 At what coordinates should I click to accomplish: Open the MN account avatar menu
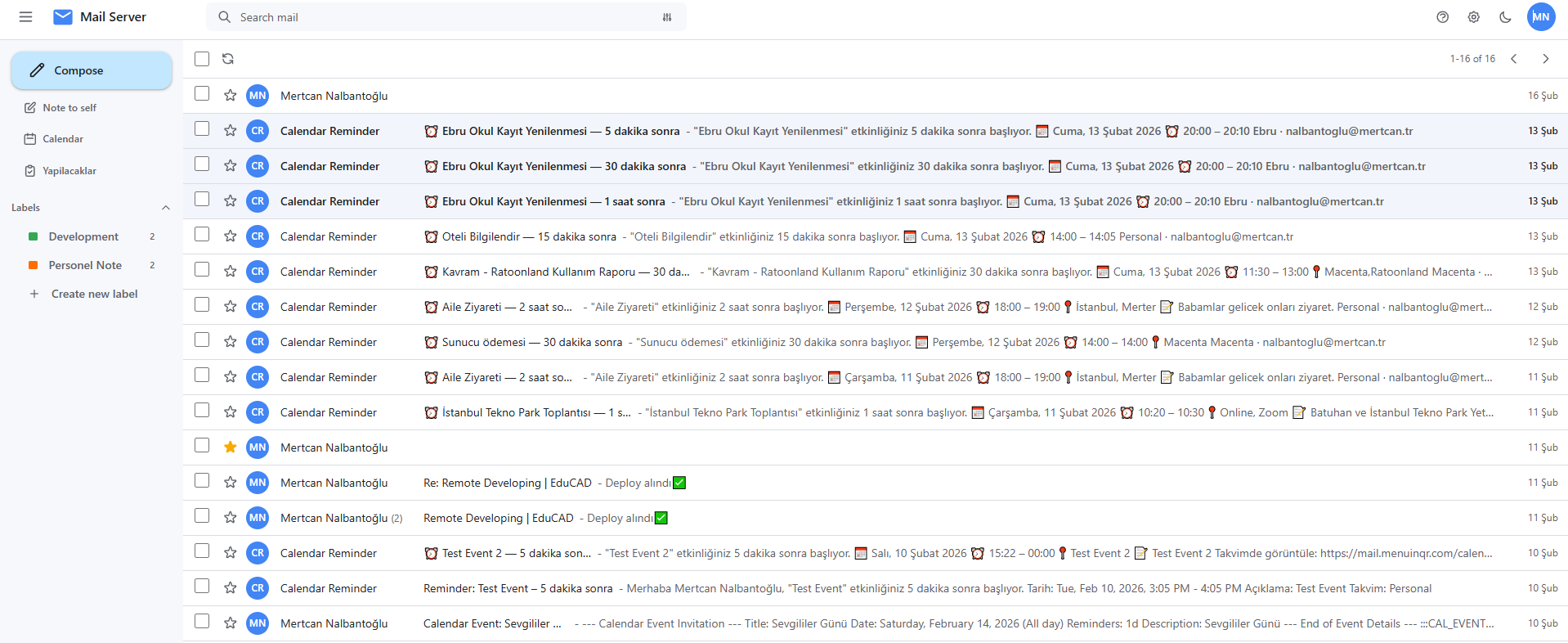[x=1541, y=17]
